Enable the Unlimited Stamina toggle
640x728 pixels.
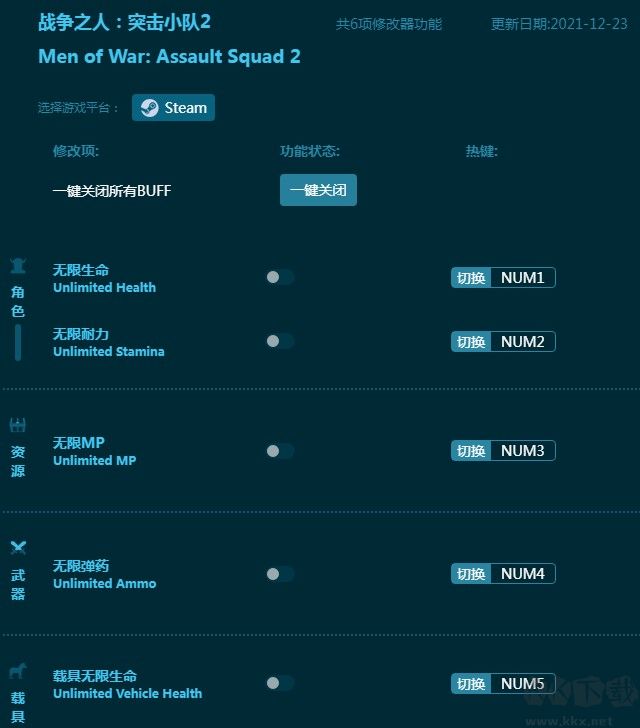click(x=279, y=341)
